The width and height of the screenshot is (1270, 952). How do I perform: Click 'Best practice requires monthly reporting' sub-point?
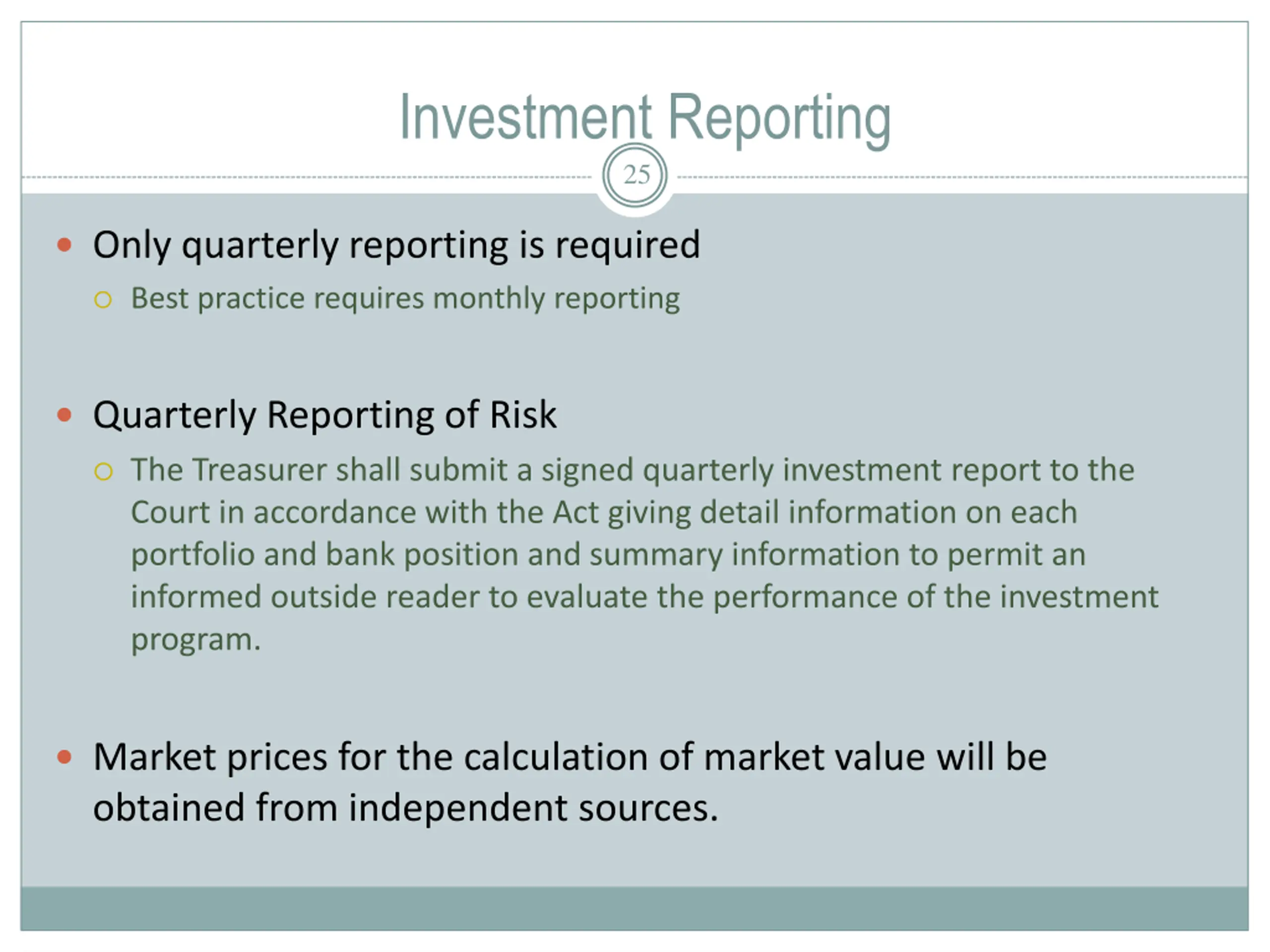(x=405, y=298)
